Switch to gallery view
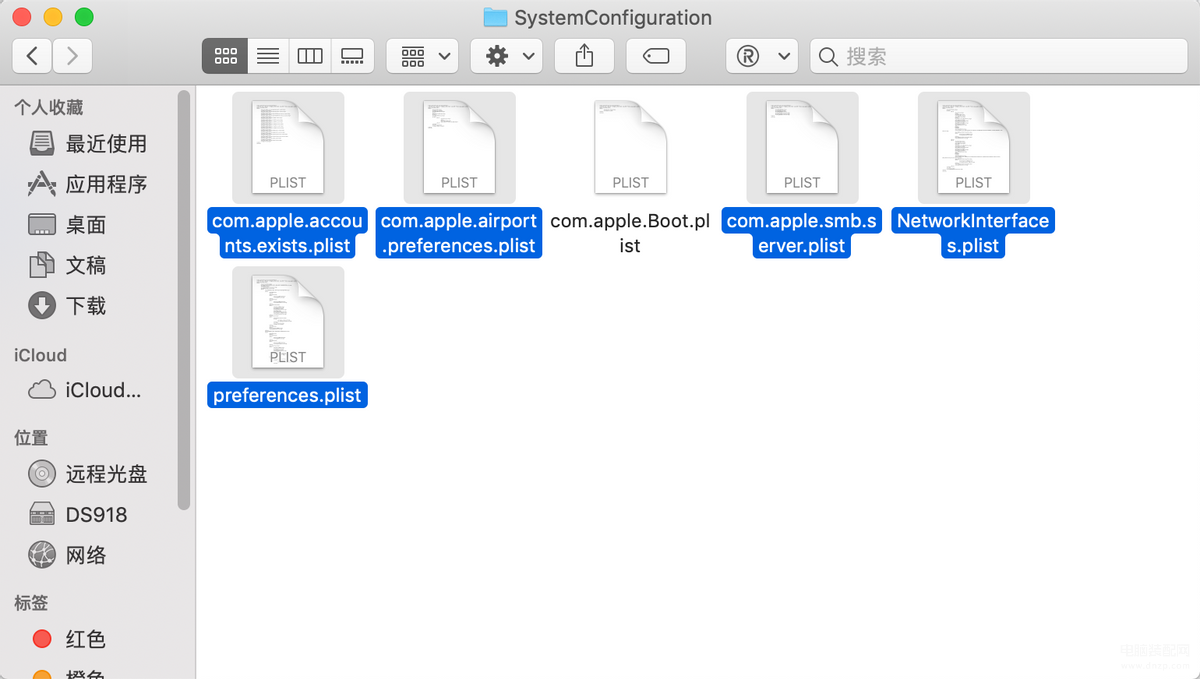1200x679 pixels. (352, 56)
